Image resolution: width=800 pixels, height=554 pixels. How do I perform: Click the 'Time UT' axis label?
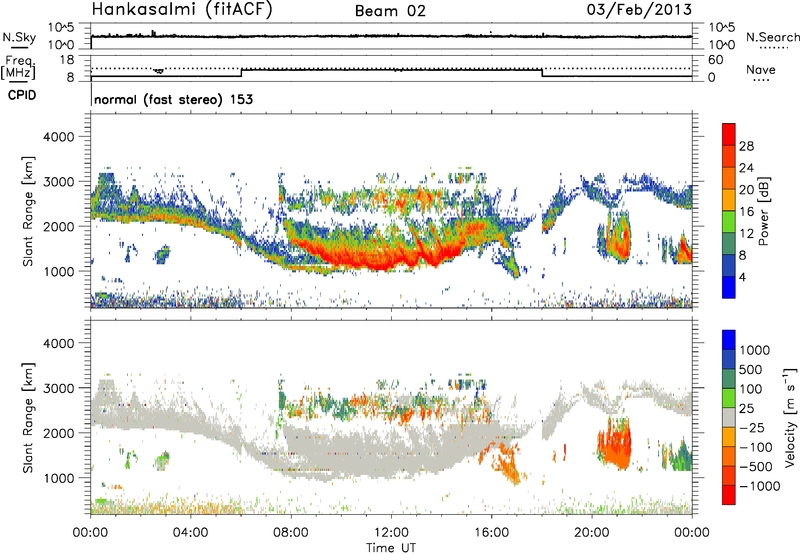[x=391, y=548]
